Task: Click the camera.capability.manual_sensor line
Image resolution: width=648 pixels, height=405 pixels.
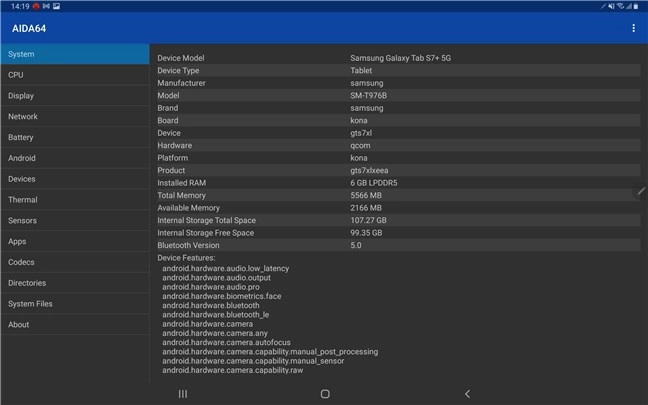Action: pyautogui.click(x=253, y=361)
